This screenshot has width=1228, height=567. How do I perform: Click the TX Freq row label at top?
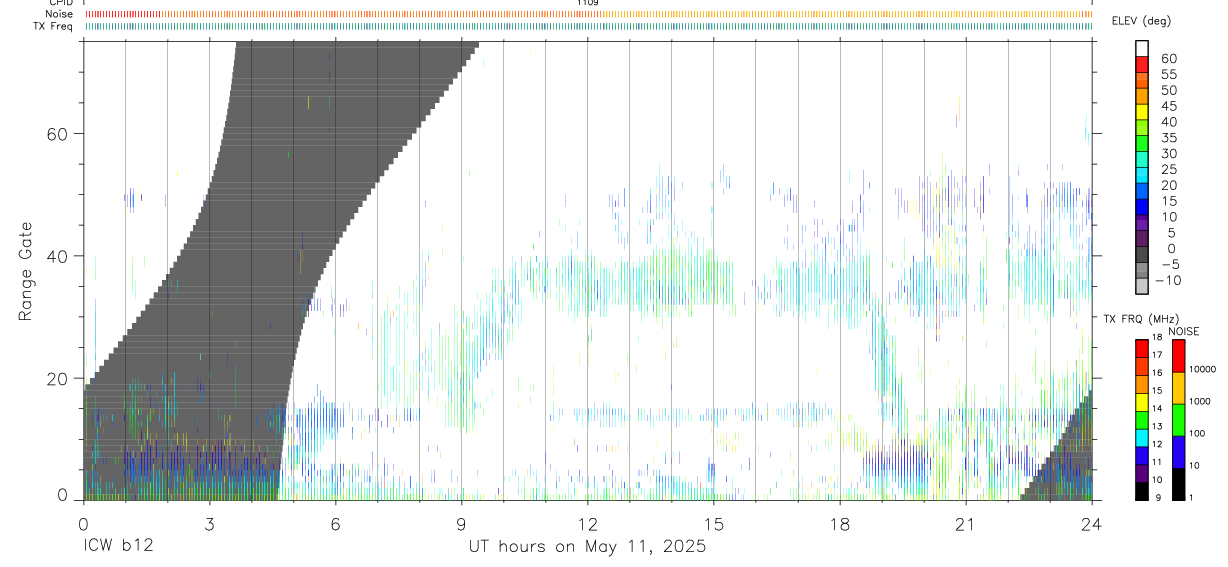point(54,26)
